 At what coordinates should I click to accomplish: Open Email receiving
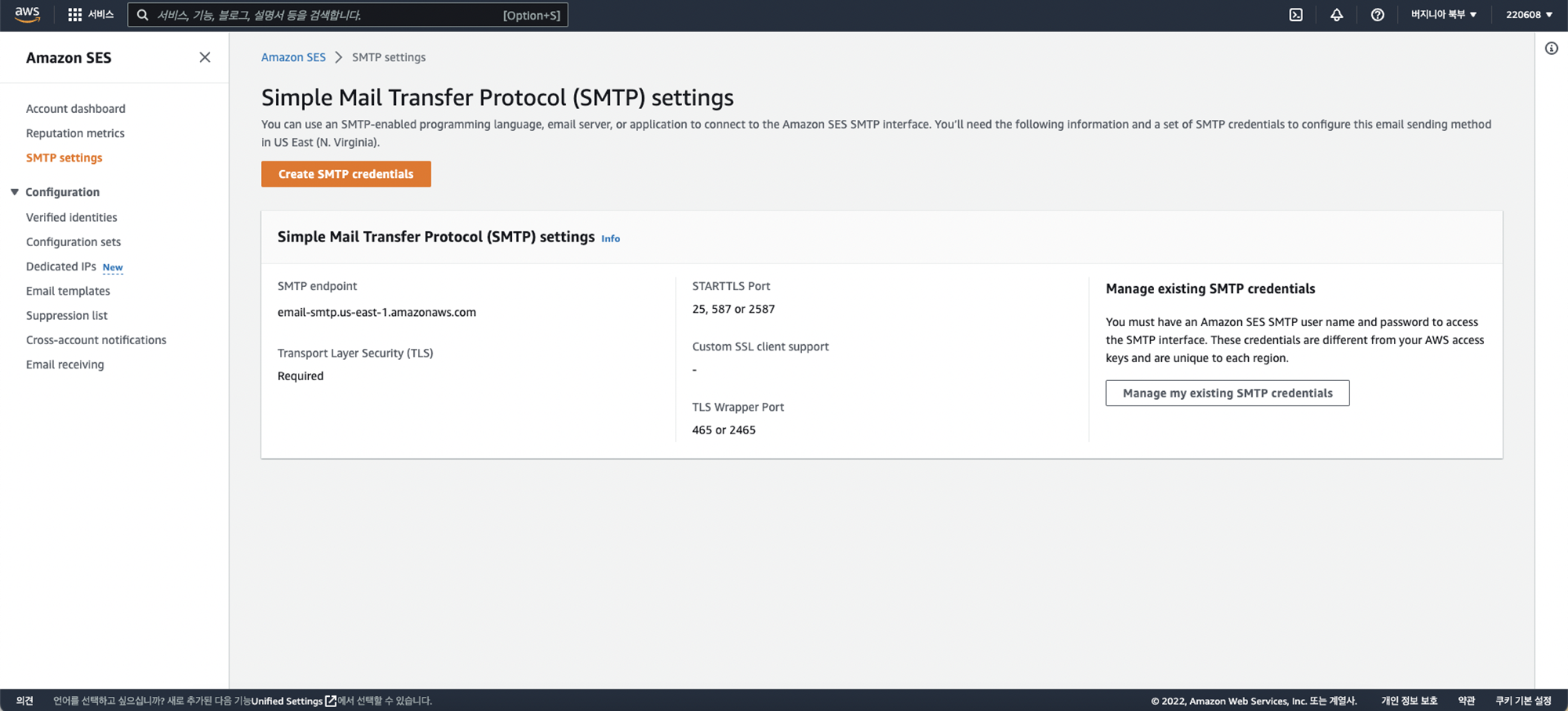point(65,365)
